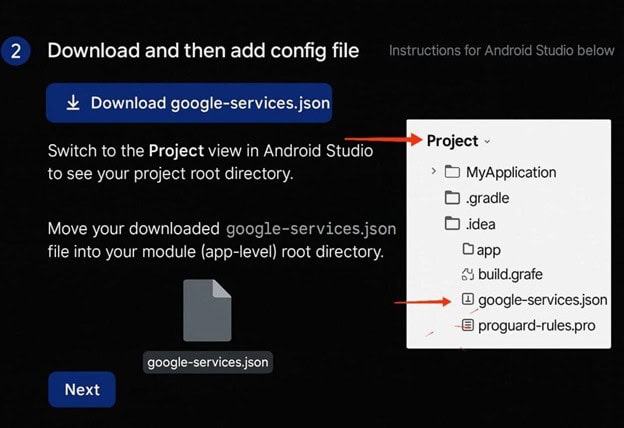The image size is (624, 428).
Task: Select the MyApplication folder icon
Action: pyautogui.click(x=452, y=172)
